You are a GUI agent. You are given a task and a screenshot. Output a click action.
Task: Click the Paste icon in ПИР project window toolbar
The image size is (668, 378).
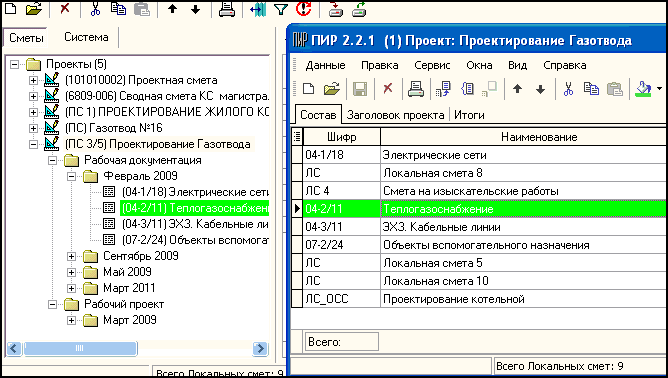tap(615, 89)
